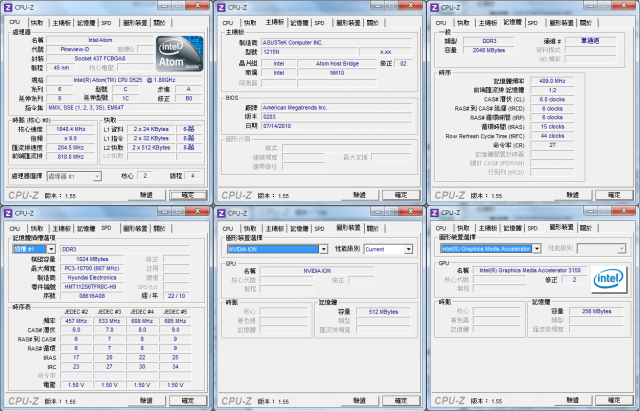
Task: Click the processor name field 'Intel Atom'
Action: (100, 40)
